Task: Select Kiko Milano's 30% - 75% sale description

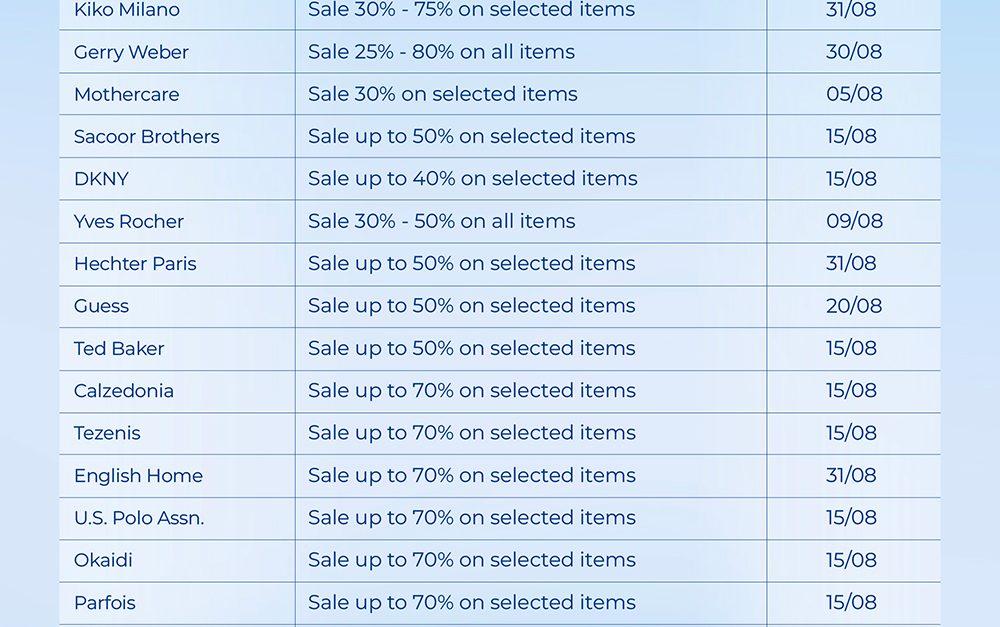Action: pos(471,10)
